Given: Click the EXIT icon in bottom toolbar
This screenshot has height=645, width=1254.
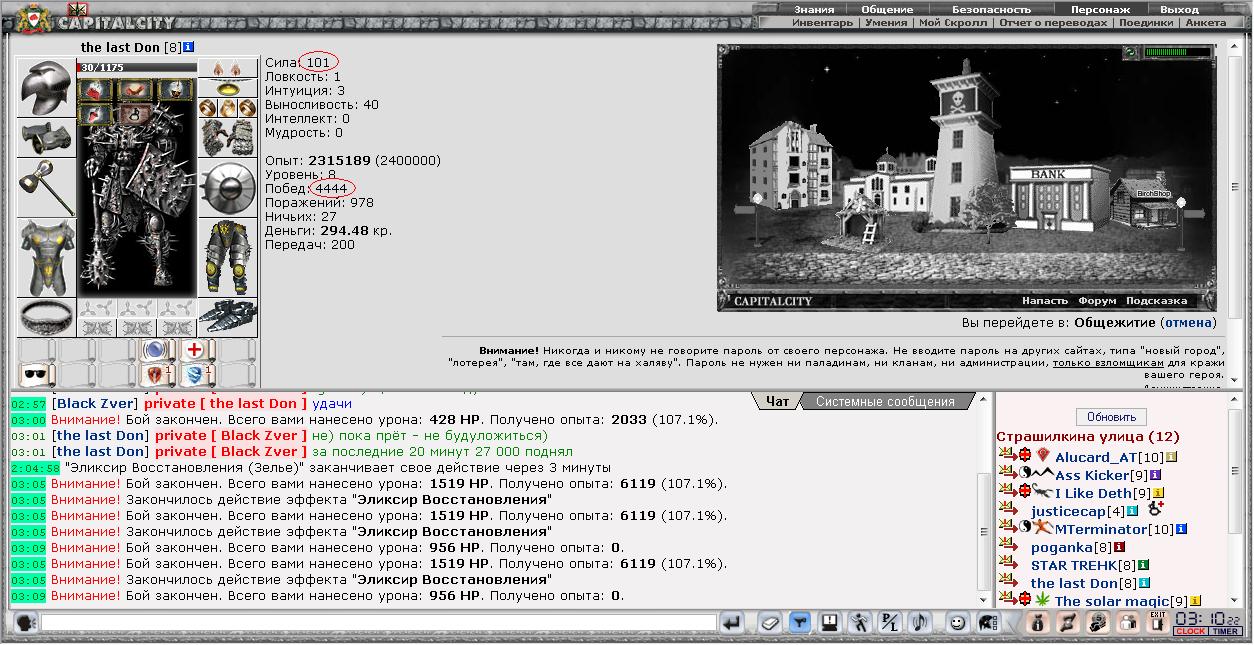Looking at the screenshot, I should (x=1158, y=622).
